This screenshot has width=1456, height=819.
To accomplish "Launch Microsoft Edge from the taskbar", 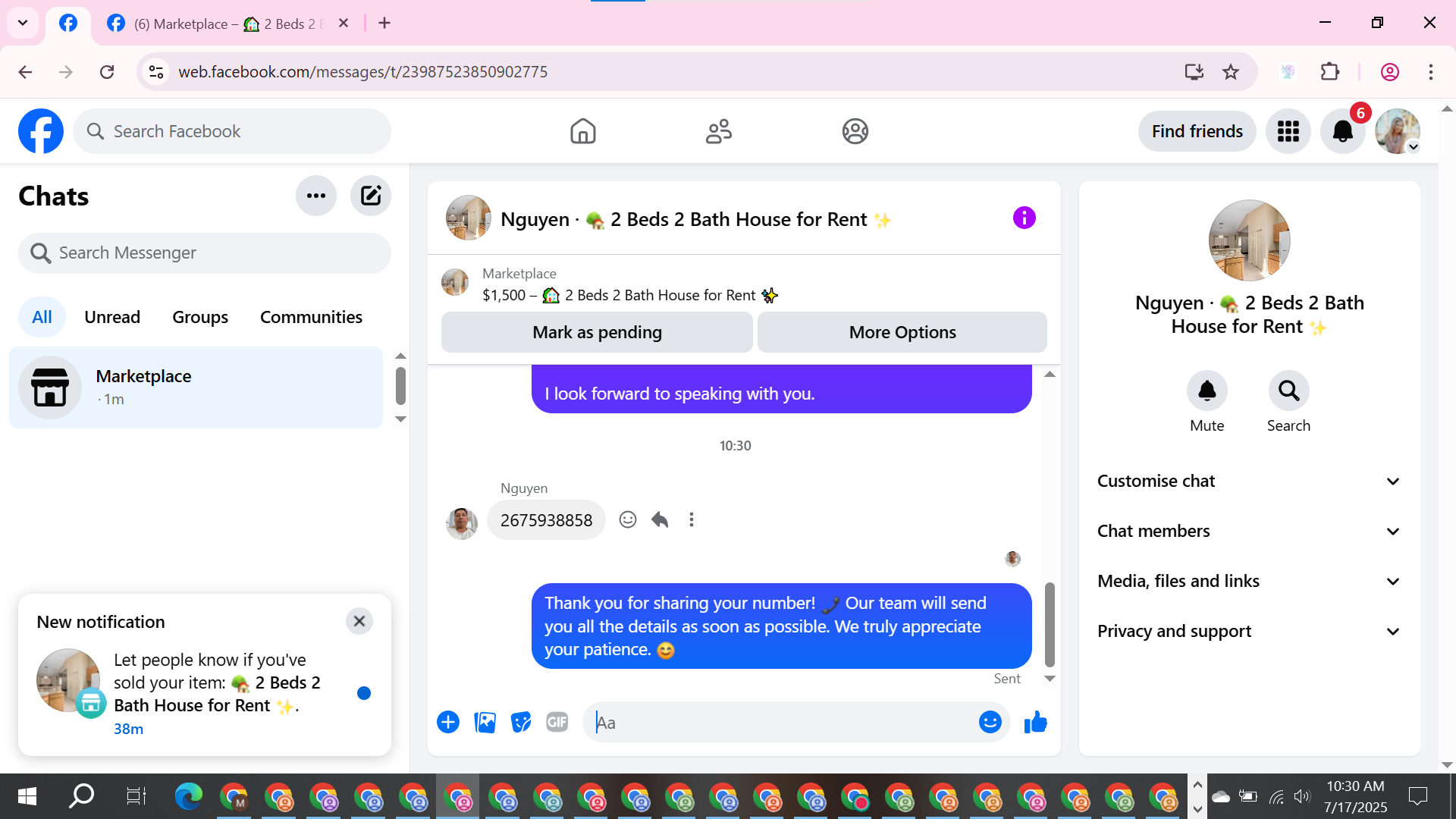I will click(189, 796).
